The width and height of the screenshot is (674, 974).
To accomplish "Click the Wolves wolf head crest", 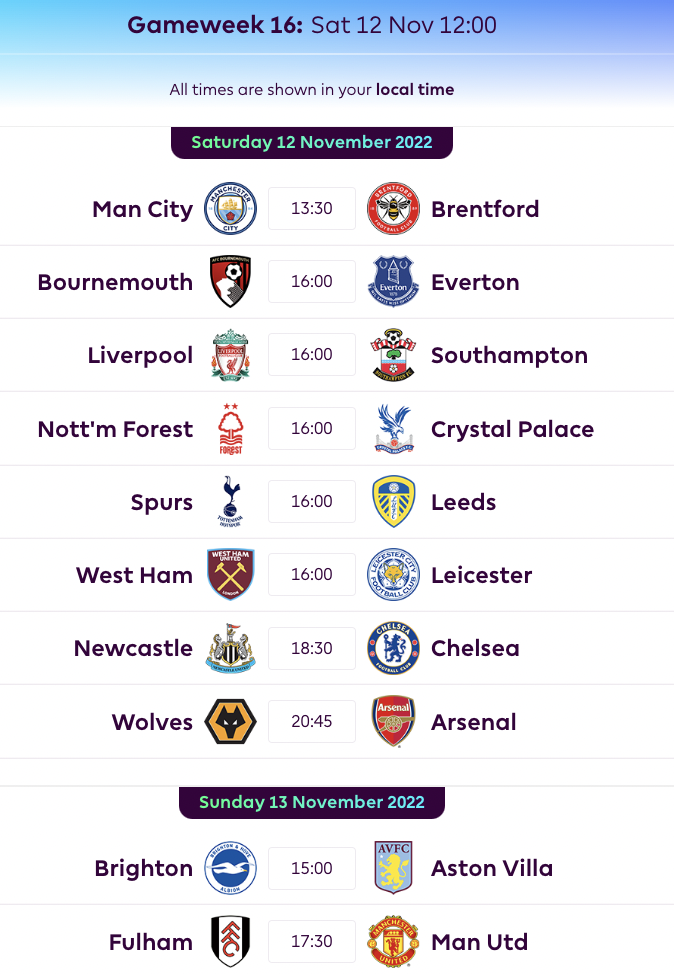I will [x=230, y=721].
